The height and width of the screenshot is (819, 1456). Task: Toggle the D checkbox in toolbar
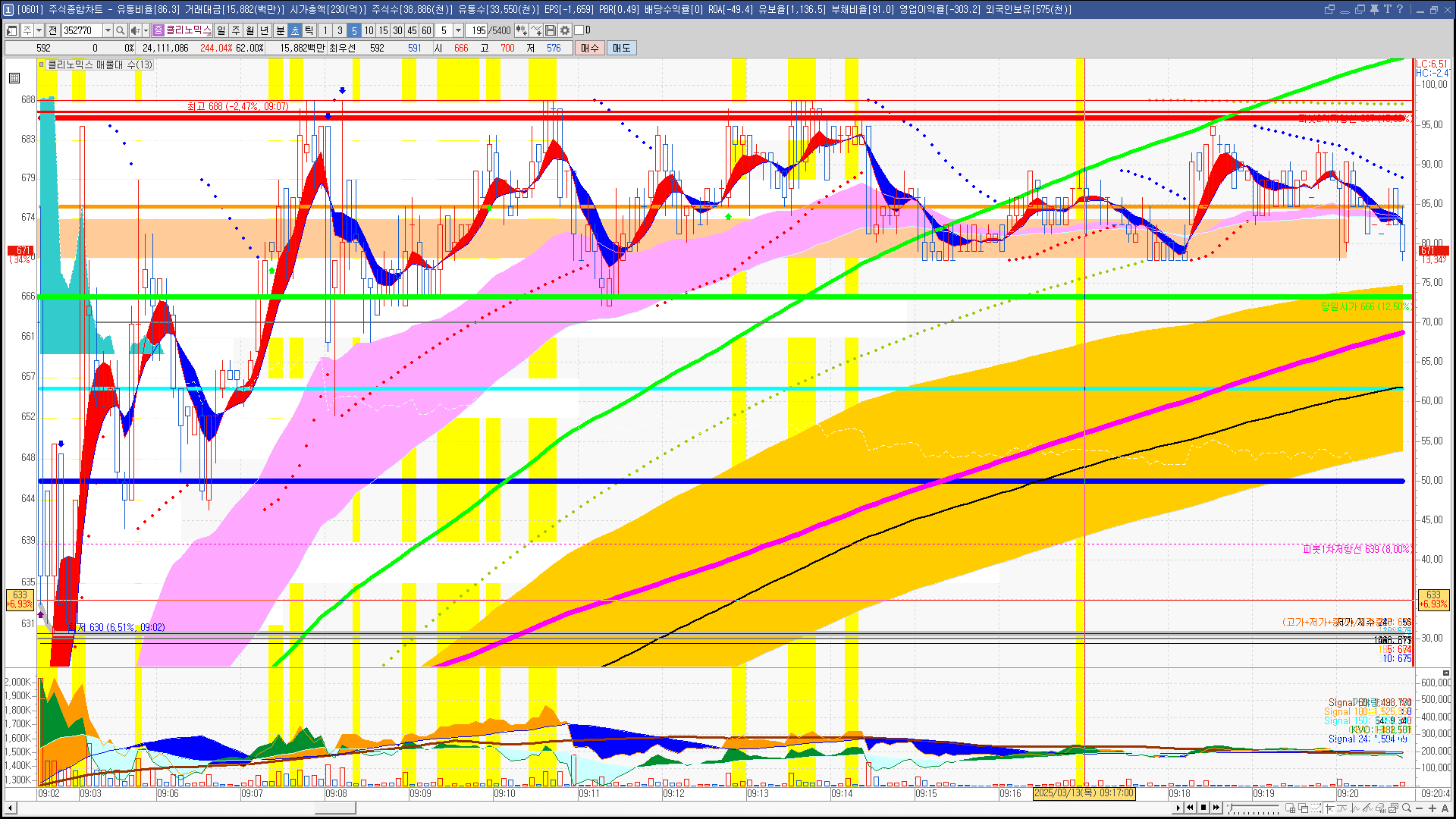point(579,30)
